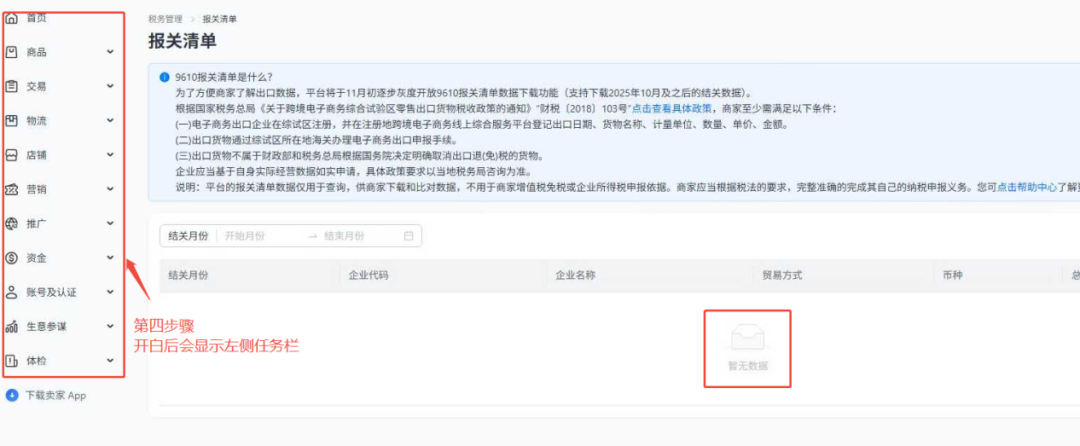This screenshot has width=1080, height=446.
Task: Click the 币种 column header
Action: (953, 275)
